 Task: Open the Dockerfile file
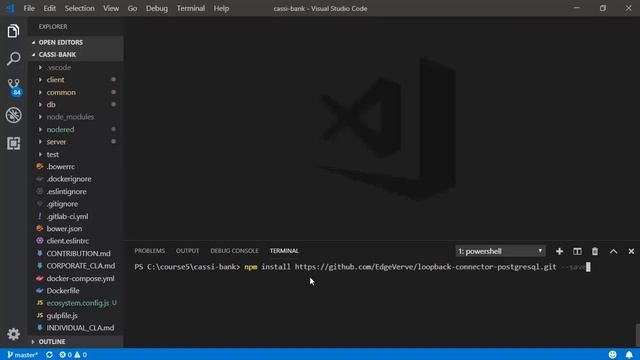[x=76, y=291]
